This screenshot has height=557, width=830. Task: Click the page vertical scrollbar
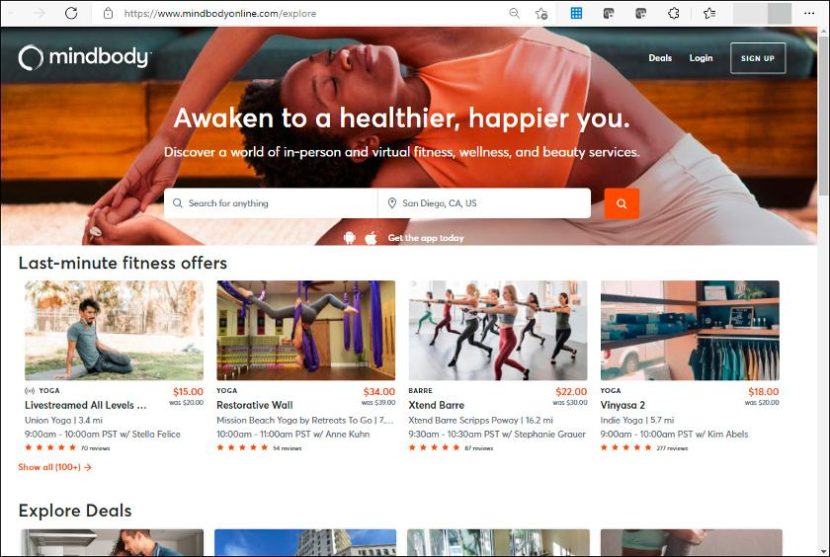pyautogui.click(x=823, y=290)
